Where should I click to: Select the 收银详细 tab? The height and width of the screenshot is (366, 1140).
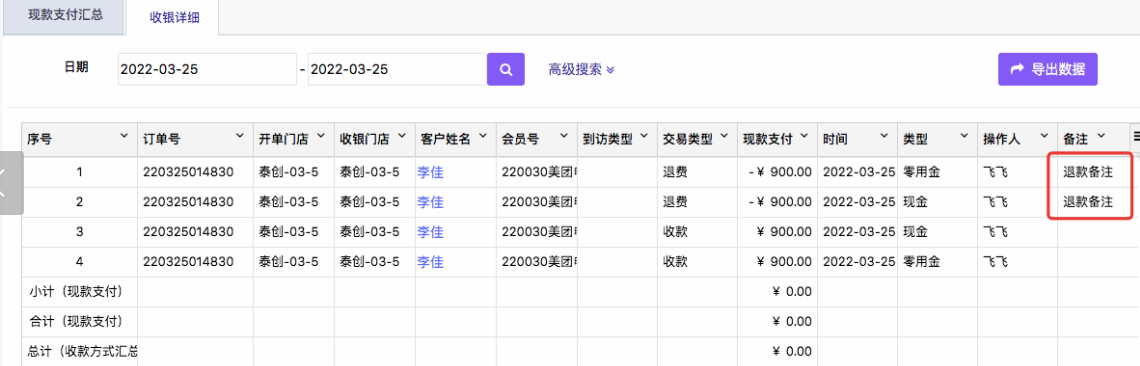click(x=174, y=16)
